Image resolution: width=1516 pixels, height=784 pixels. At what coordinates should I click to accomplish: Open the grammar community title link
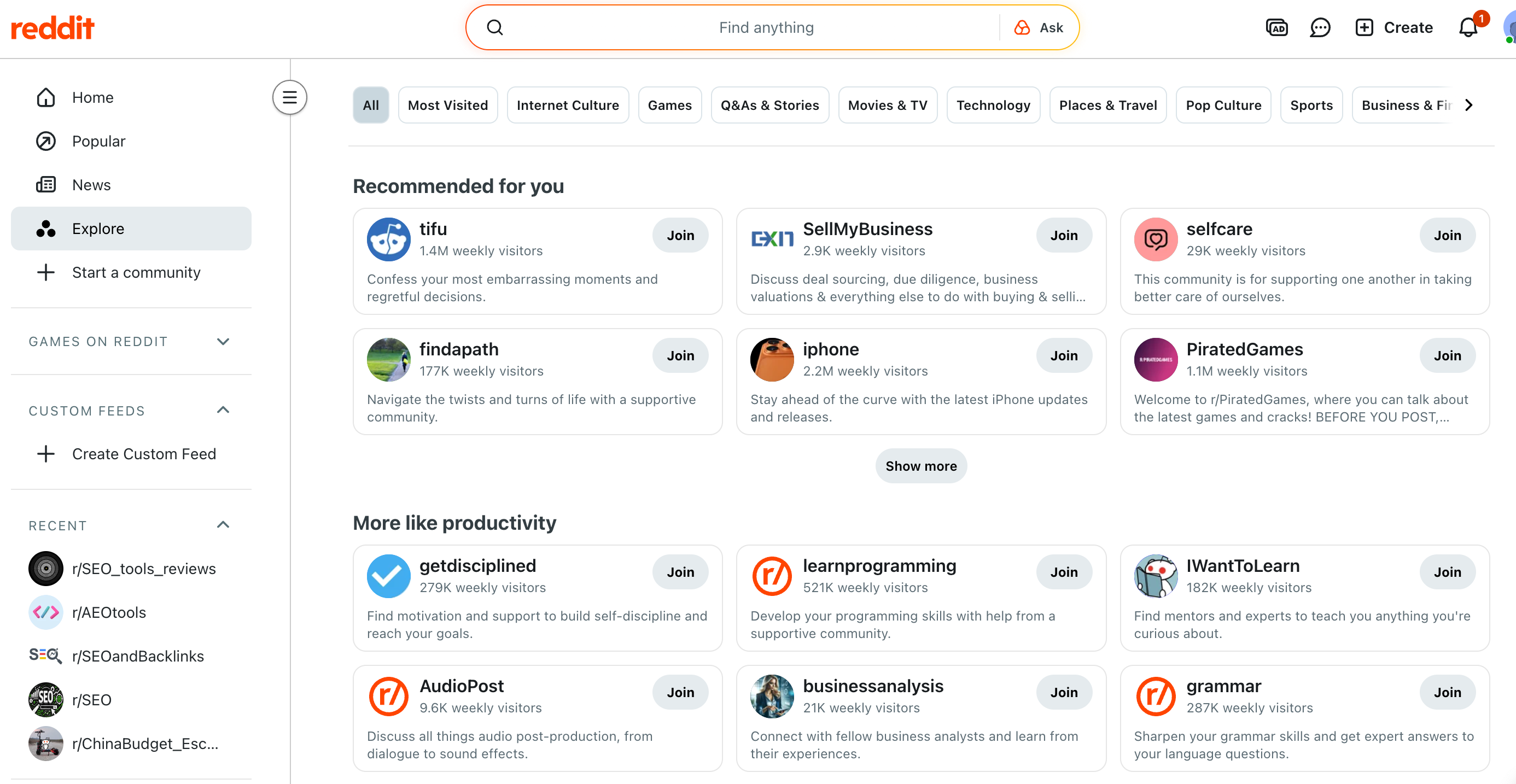(x=1223, y=686)
